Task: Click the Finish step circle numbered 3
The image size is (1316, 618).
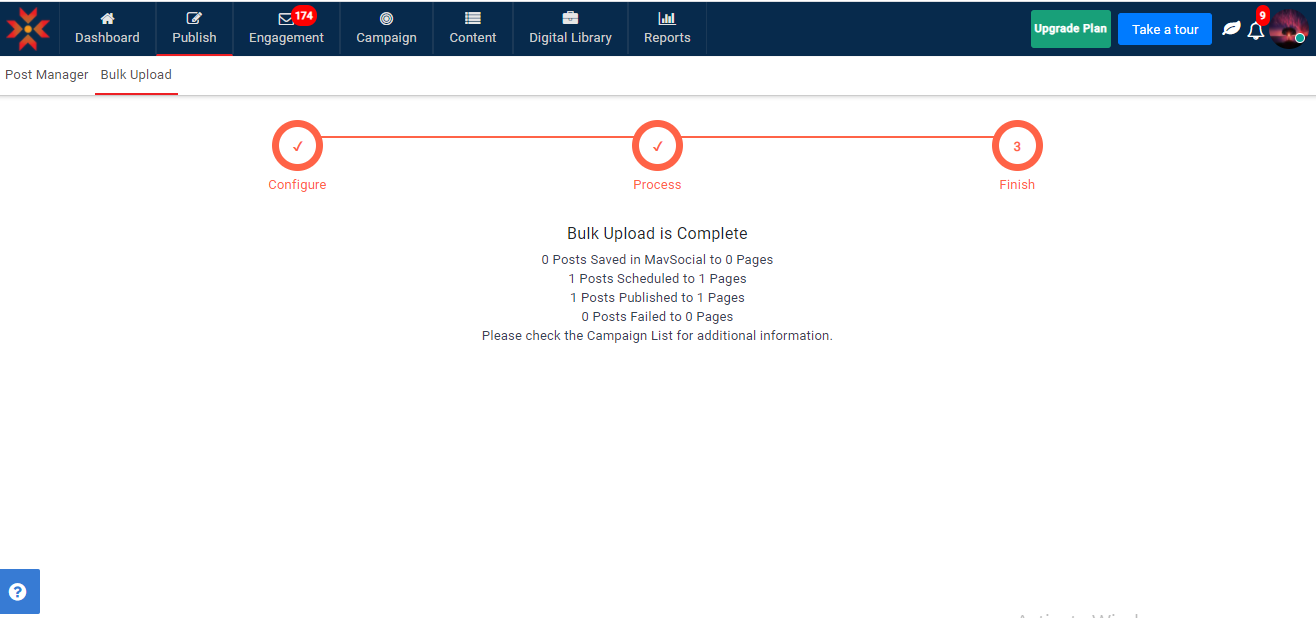Action: click(1017, 145)
